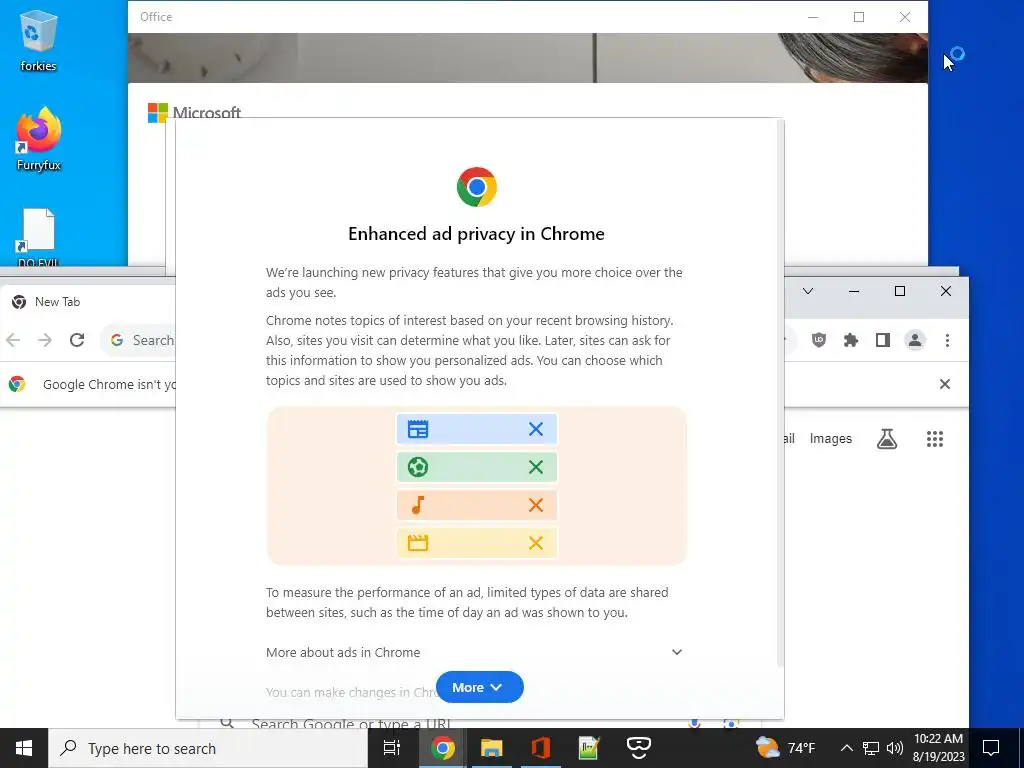Image resolution: width=1024 pixels, height=768 pixels.
Task: Open the Images link on Google page
Action: click(831, 439)
